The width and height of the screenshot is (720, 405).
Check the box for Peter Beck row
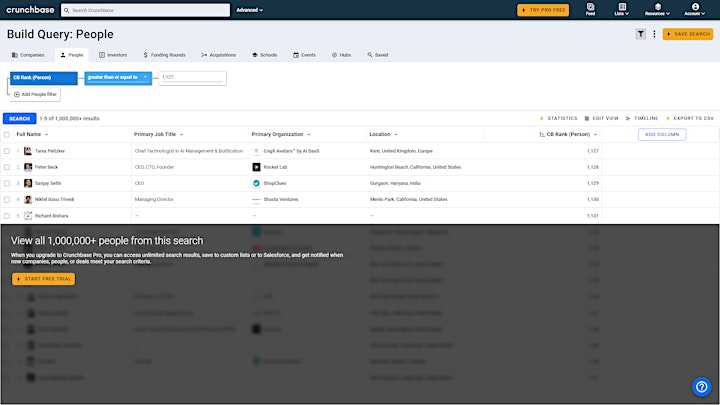[x=7, y=167]
